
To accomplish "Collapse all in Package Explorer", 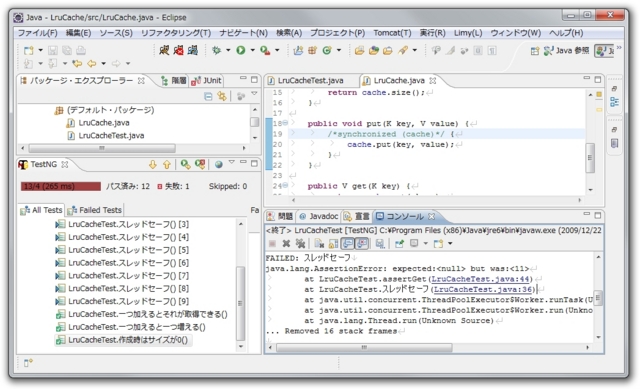I will [208, 96].
